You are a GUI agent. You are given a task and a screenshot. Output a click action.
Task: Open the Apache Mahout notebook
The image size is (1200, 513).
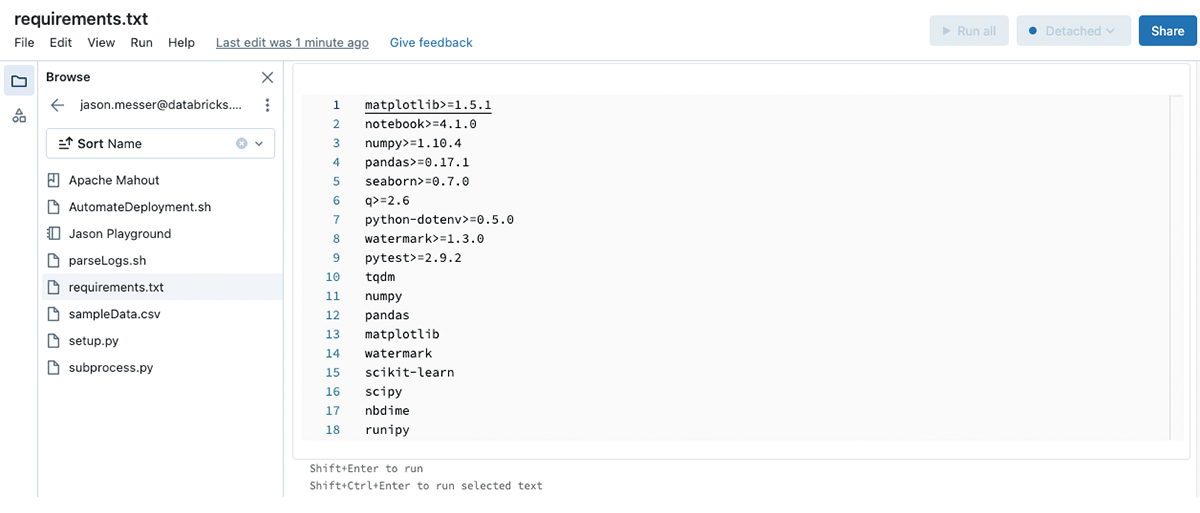114,180
